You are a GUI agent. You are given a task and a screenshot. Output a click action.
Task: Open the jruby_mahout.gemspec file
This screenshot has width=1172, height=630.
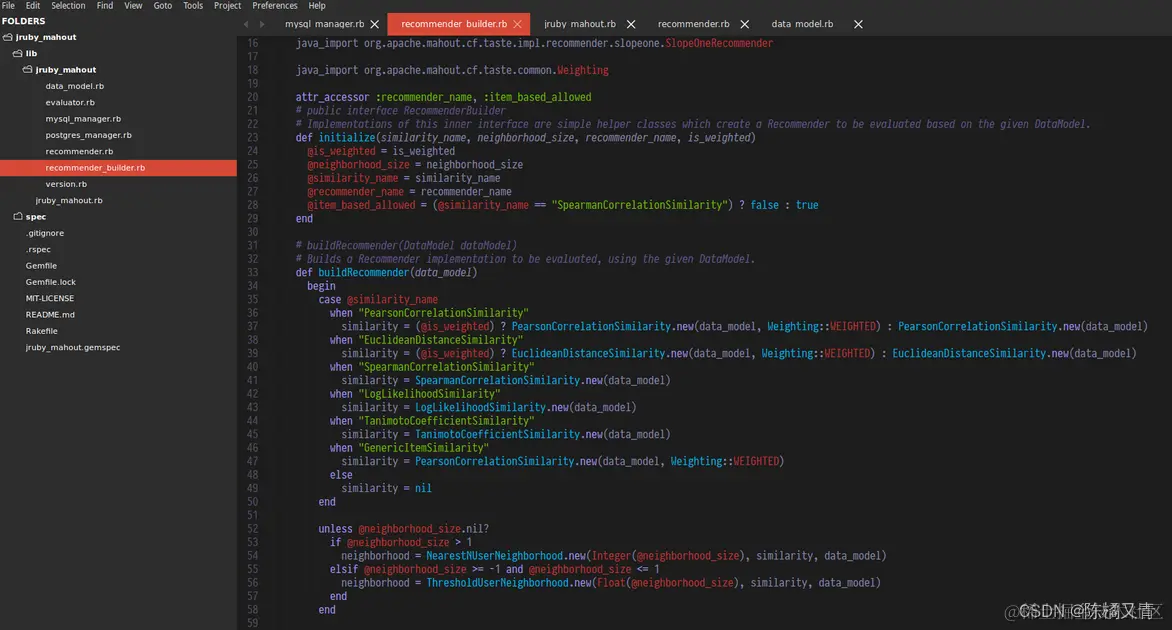(73, 348)
